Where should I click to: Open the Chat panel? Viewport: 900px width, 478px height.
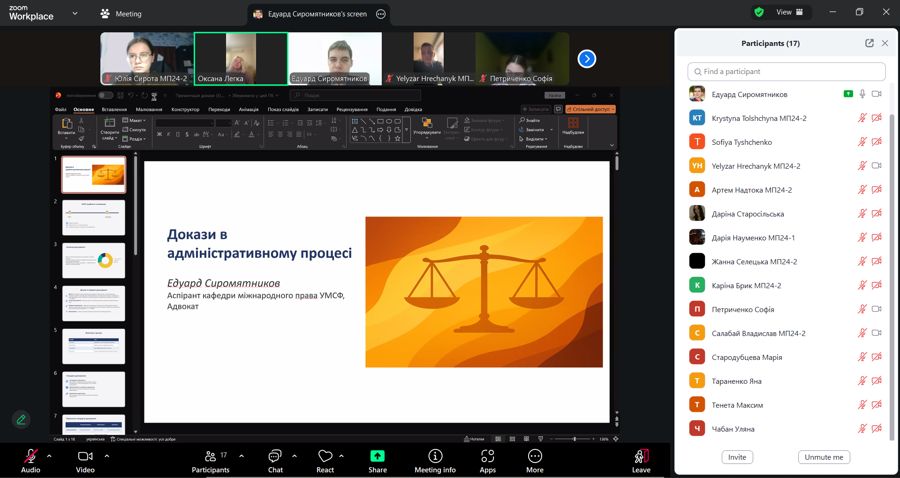(275, 460)
